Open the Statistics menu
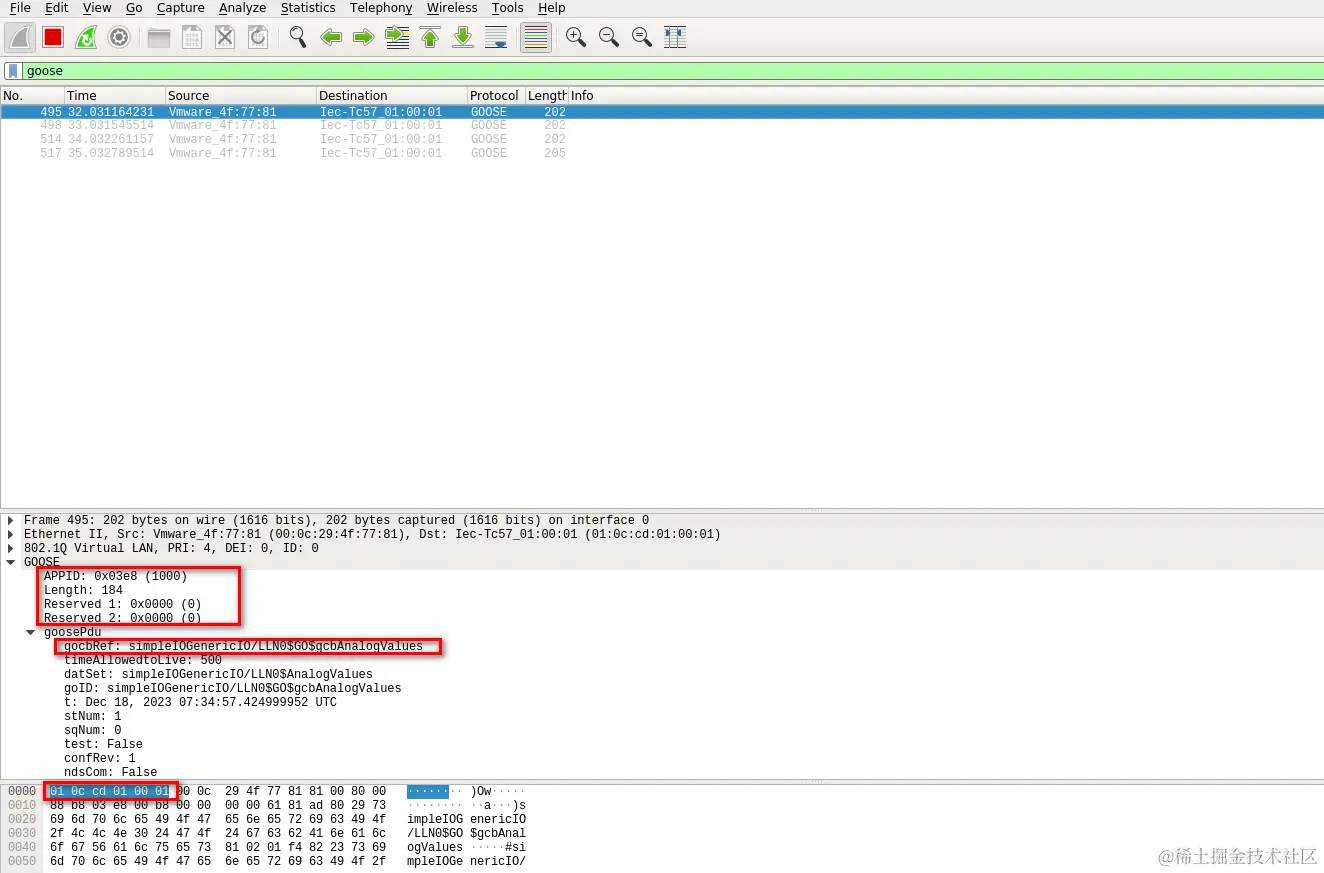 (x=307, y=8)
